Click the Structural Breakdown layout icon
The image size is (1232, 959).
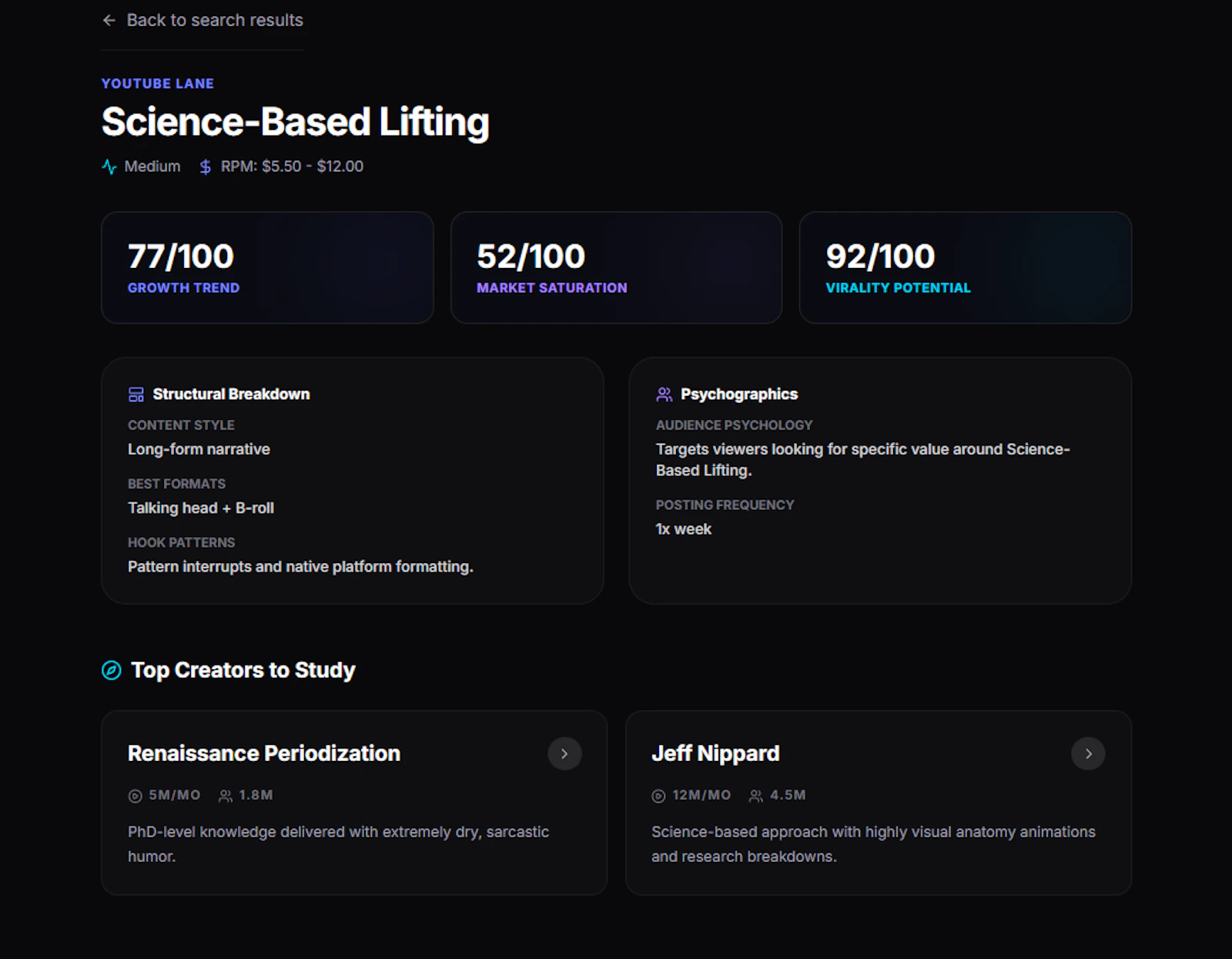click(x=136, y=394)
